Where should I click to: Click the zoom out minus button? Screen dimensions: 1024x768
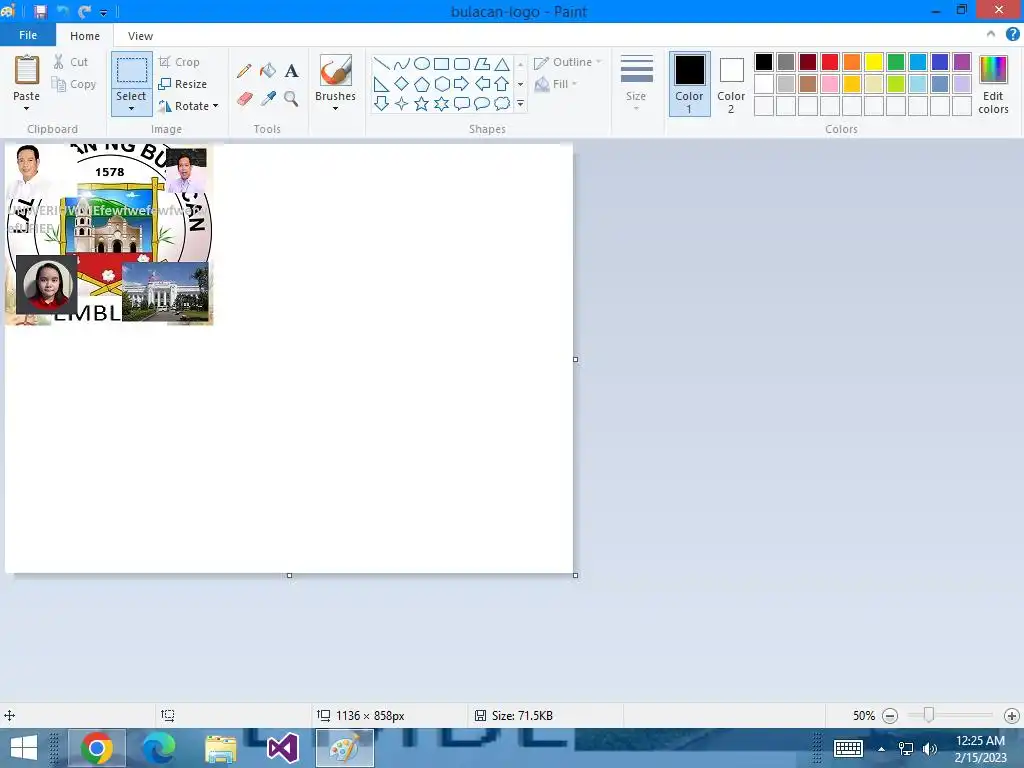point(889,716)
